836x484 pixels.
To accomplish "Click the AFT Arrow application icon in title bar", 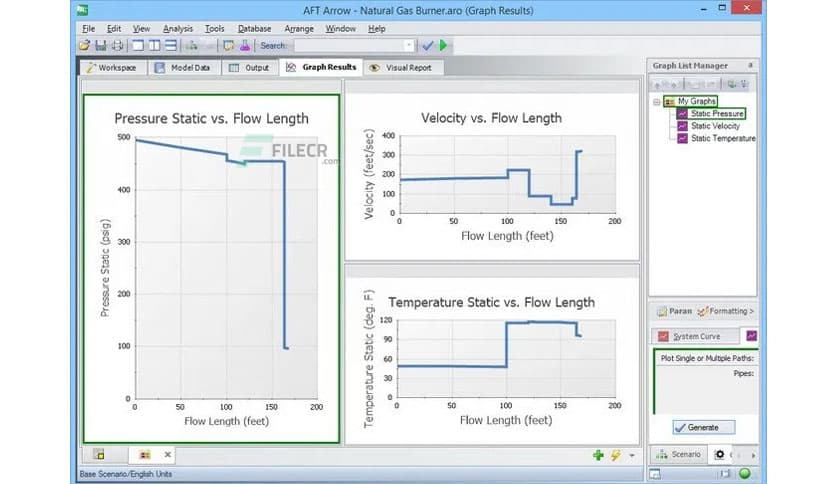I will click(82, 10).
